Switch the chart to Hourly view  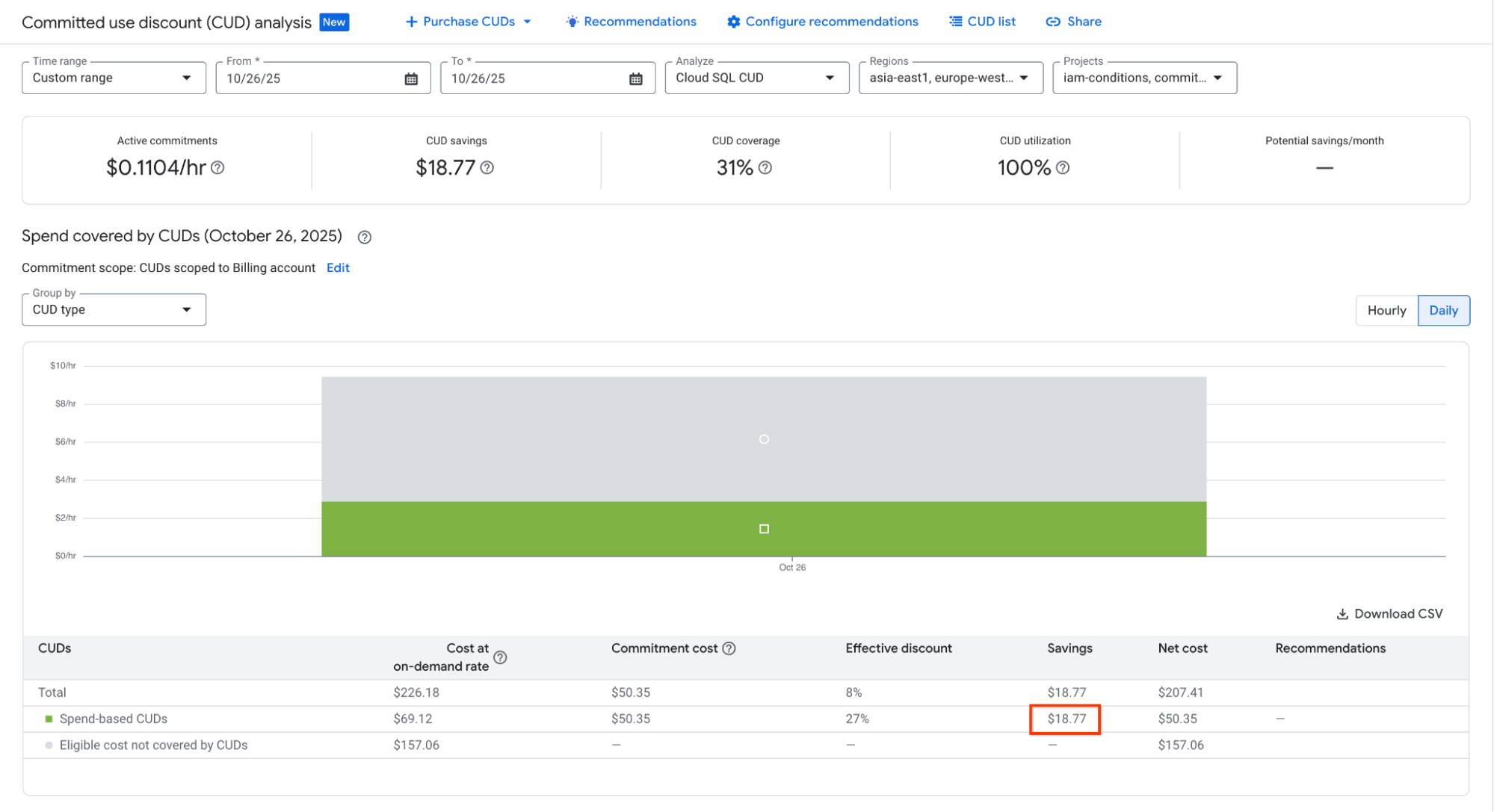point(1386,310)
